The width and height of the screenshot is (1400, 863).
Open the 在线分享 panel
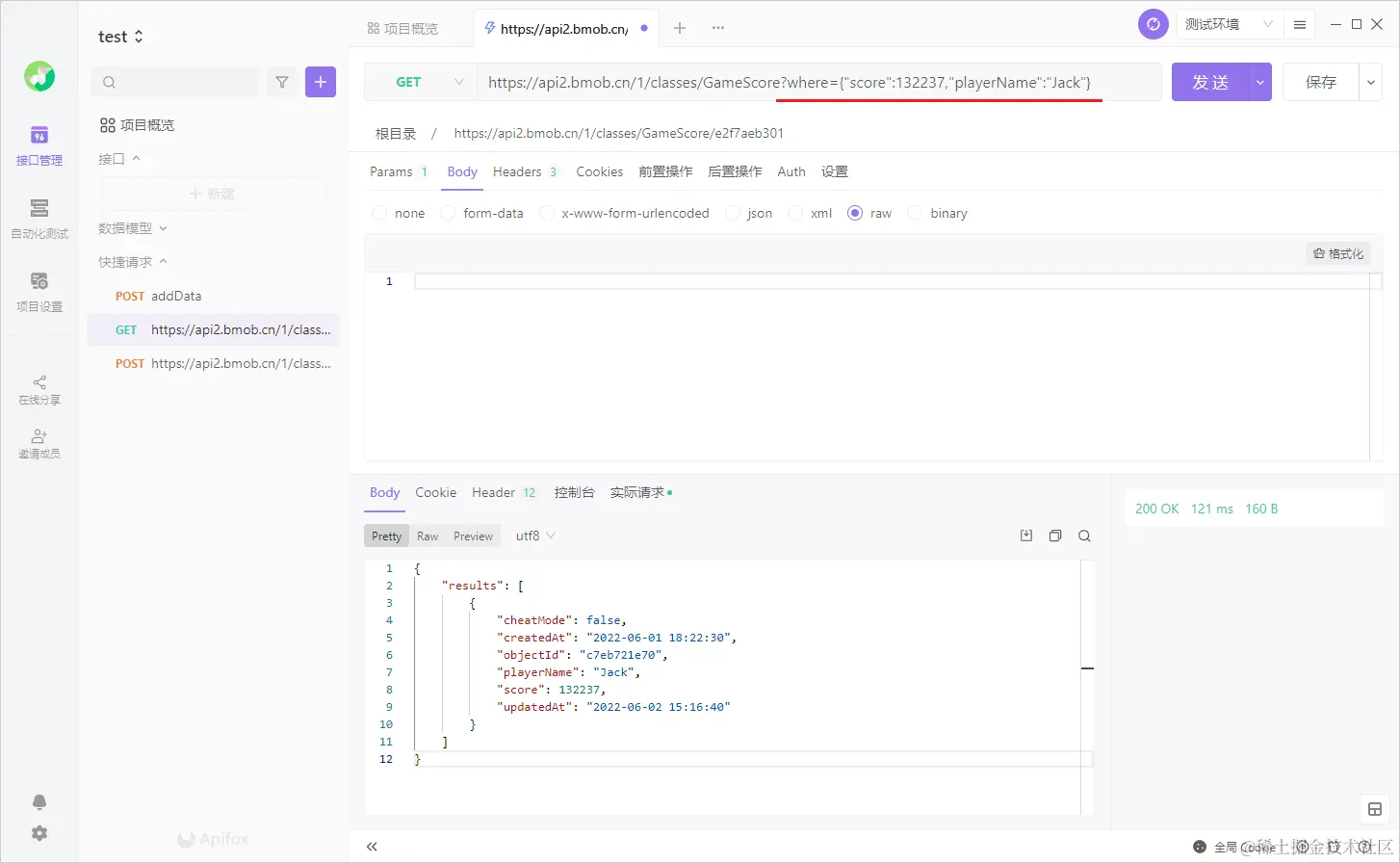point(39,390)
